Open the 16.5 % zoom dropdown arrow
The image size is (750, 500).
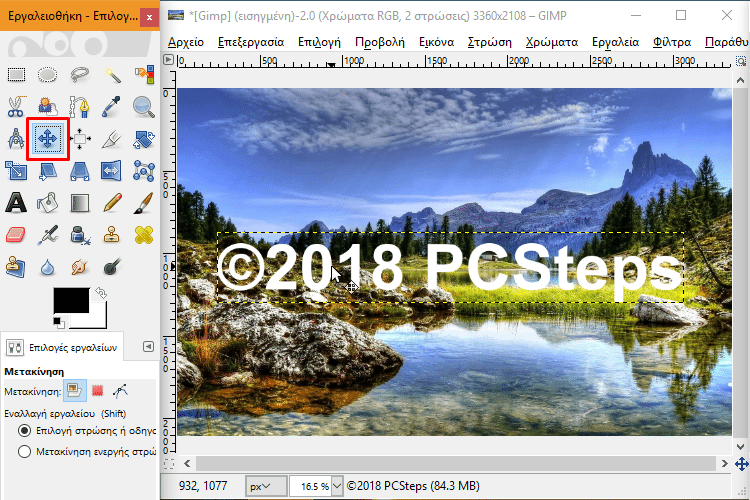(337, 486)
